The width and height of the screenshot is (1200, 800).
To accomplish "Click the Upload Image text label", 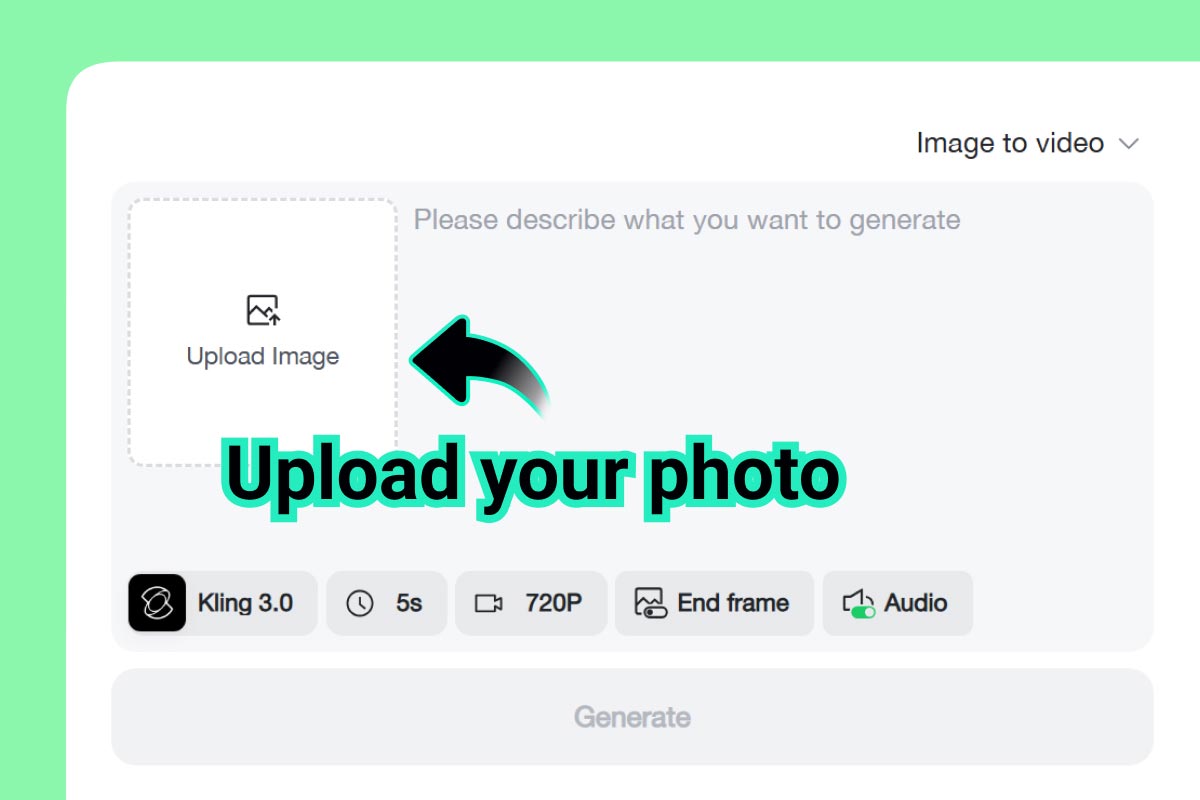I will (263, 356).
